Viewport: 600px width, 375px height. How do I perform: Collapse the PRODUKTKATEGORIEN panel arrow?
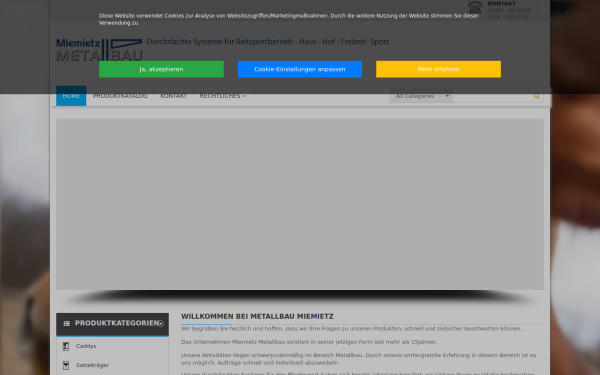[161, 324]
